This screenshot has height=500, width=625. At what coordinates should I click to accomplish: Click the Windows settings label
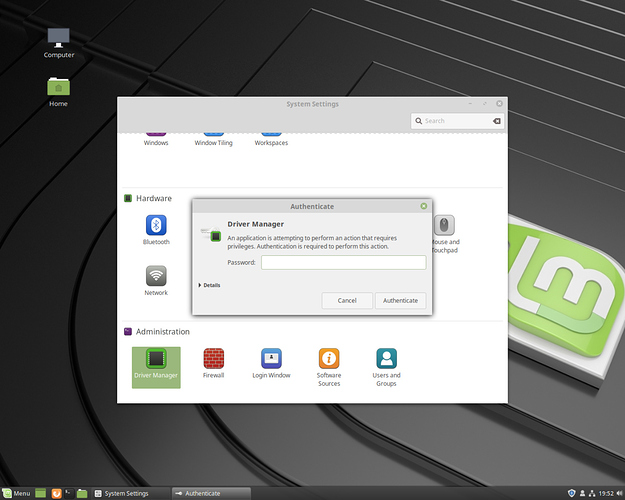tap(156, 143)
